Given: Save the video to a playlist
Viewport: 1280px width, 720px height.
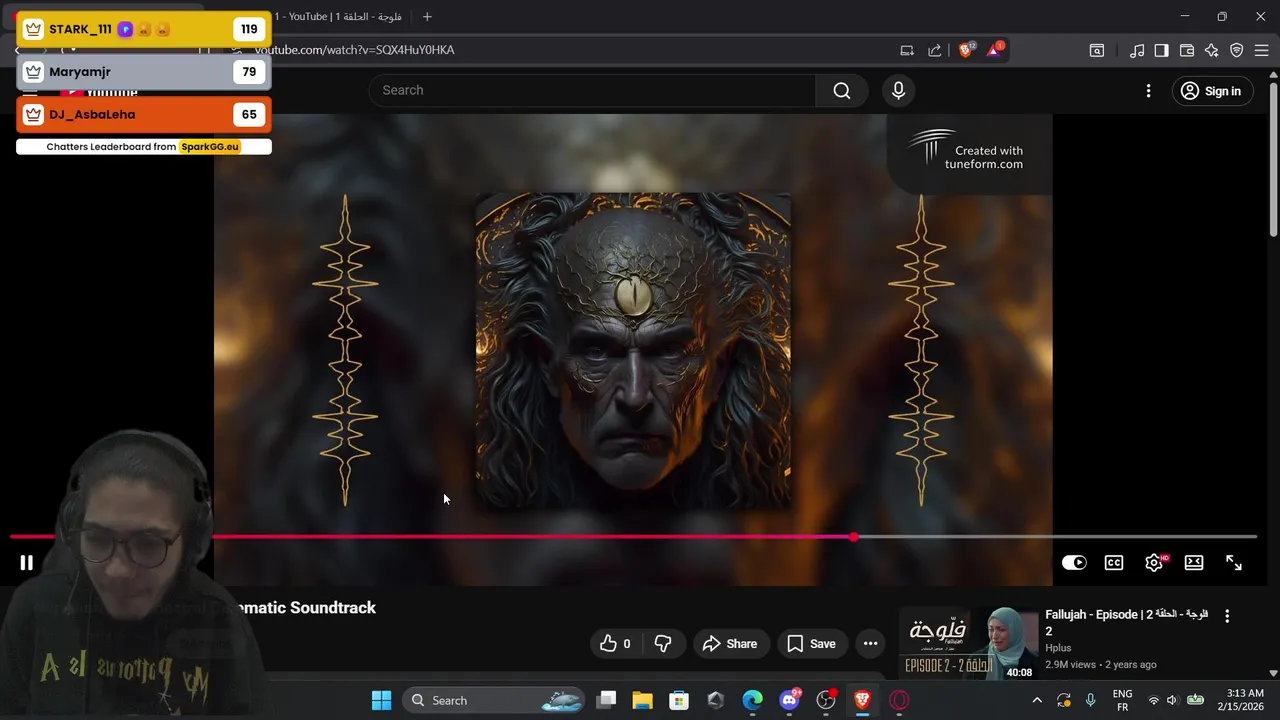Looking at the screenshot, I should 811,644.
